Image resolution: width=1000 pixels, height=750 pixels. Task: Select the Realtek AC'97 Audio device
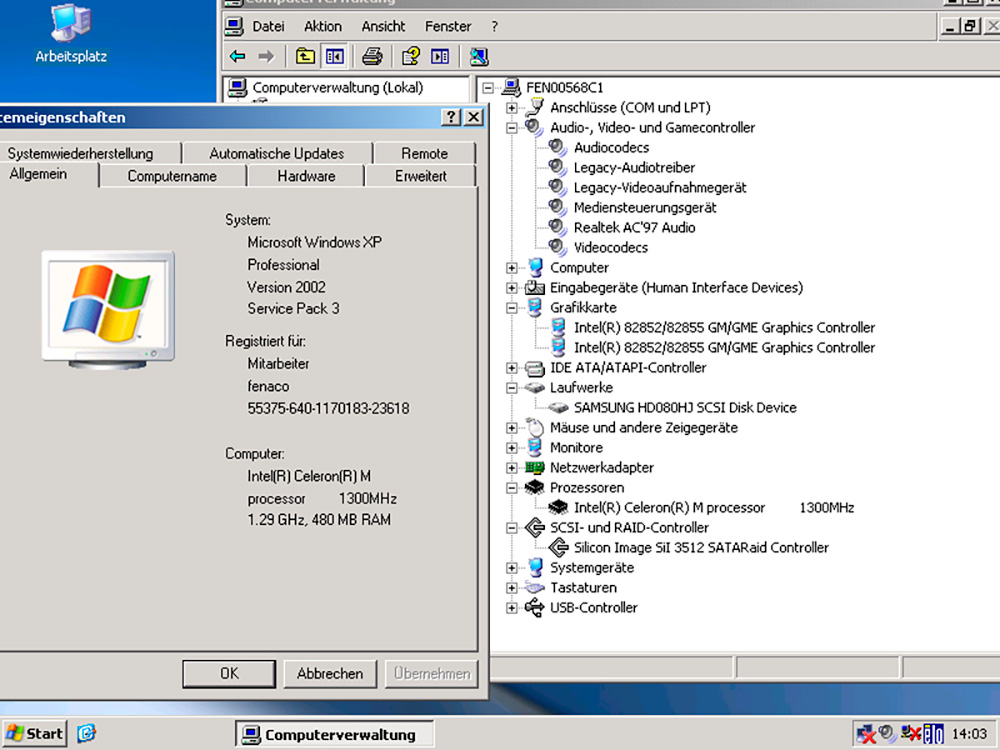[634, 228]
